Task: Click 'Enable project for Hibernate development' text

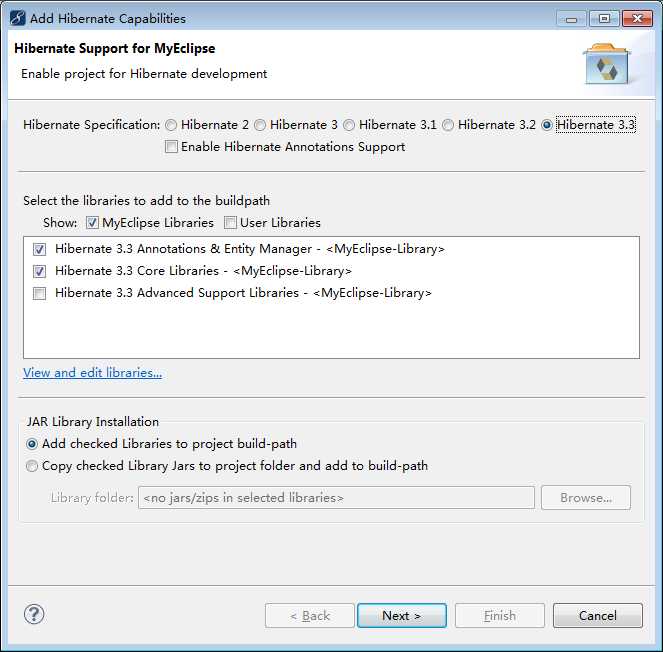Action: click(x=144, y=74)
